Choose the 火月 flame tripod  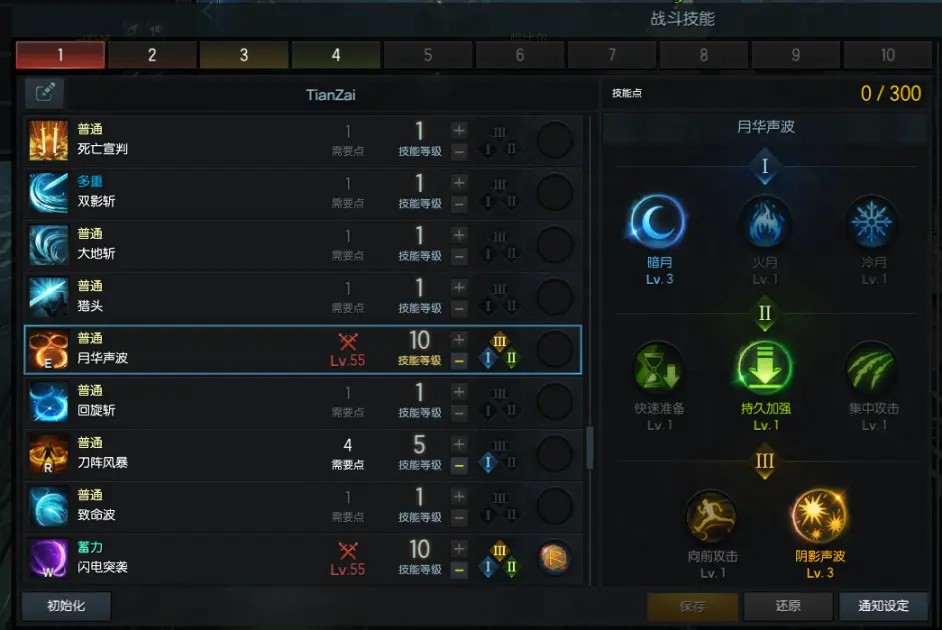point(765,223)
